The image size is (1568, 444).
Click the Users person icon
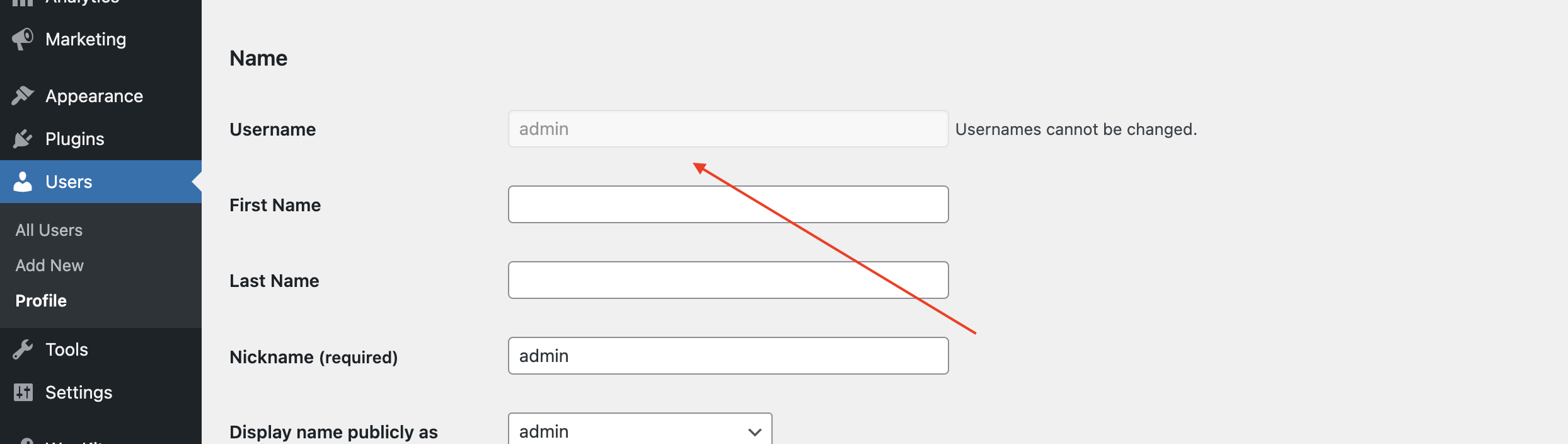click(23, 182)
